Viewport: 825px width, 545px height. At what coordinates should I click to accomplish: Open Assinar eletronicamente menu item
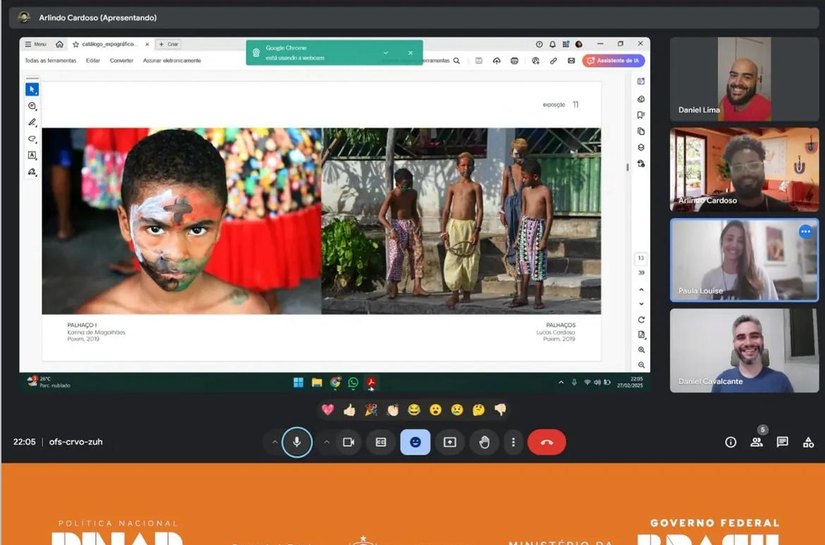pos(172,60)
